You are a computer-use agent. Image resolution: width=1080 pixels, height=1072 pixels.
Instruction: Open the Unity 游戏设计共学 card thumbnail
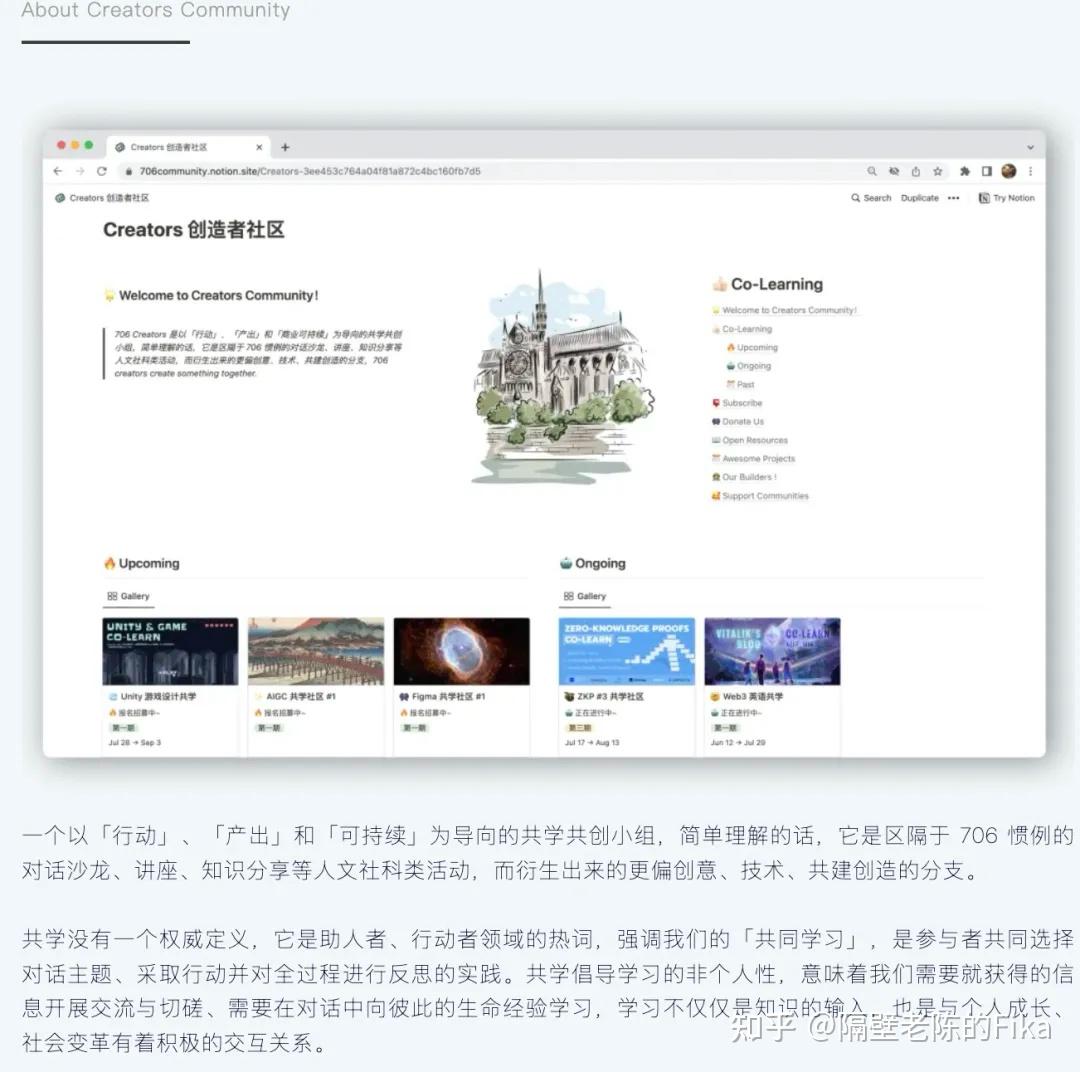[x=170, y=648]
